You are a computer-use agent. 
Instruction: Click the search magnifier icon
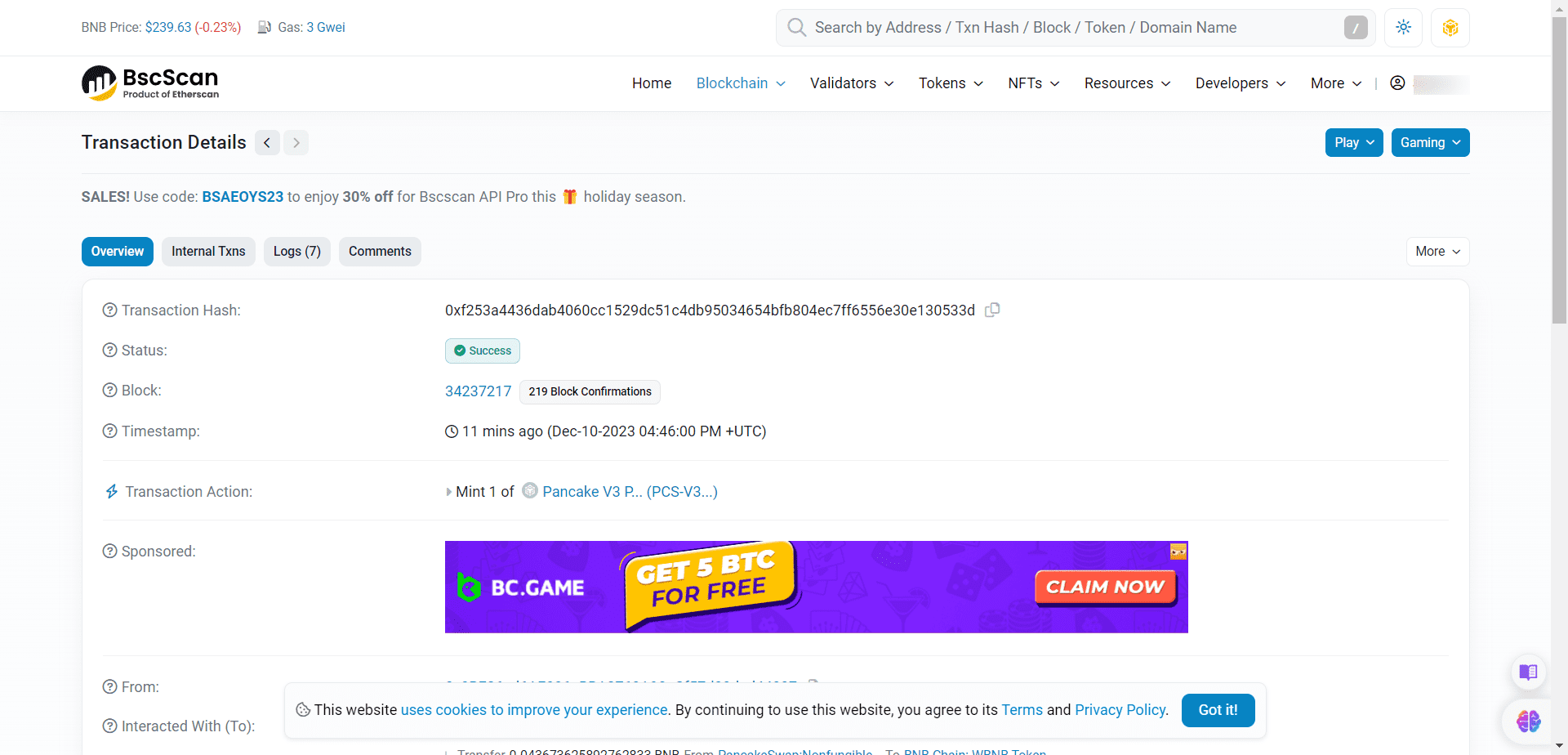coord(796,28)
